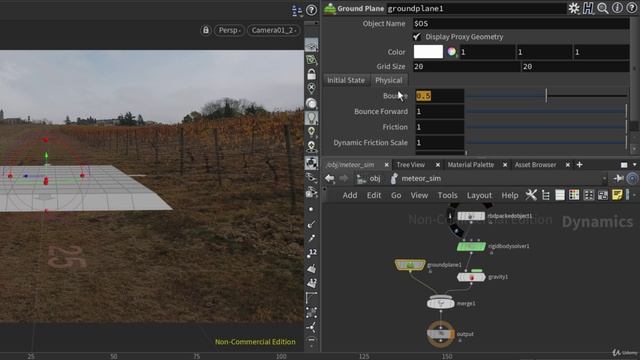Click the Object Name field with $OS
Viewport: 640px width, 360px height.
click(521, 23)
